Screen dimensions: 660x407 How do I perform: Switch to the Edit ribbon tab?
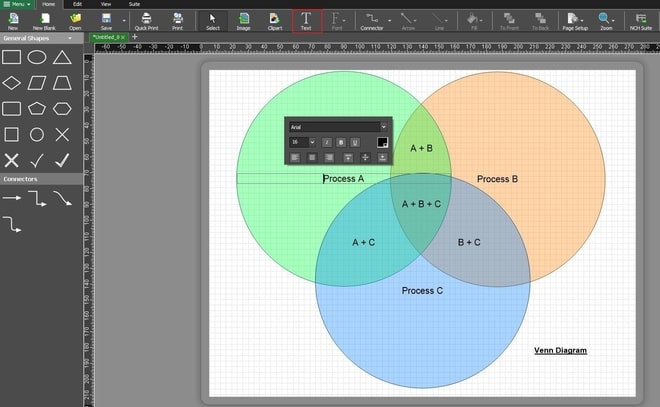[77, 4]
